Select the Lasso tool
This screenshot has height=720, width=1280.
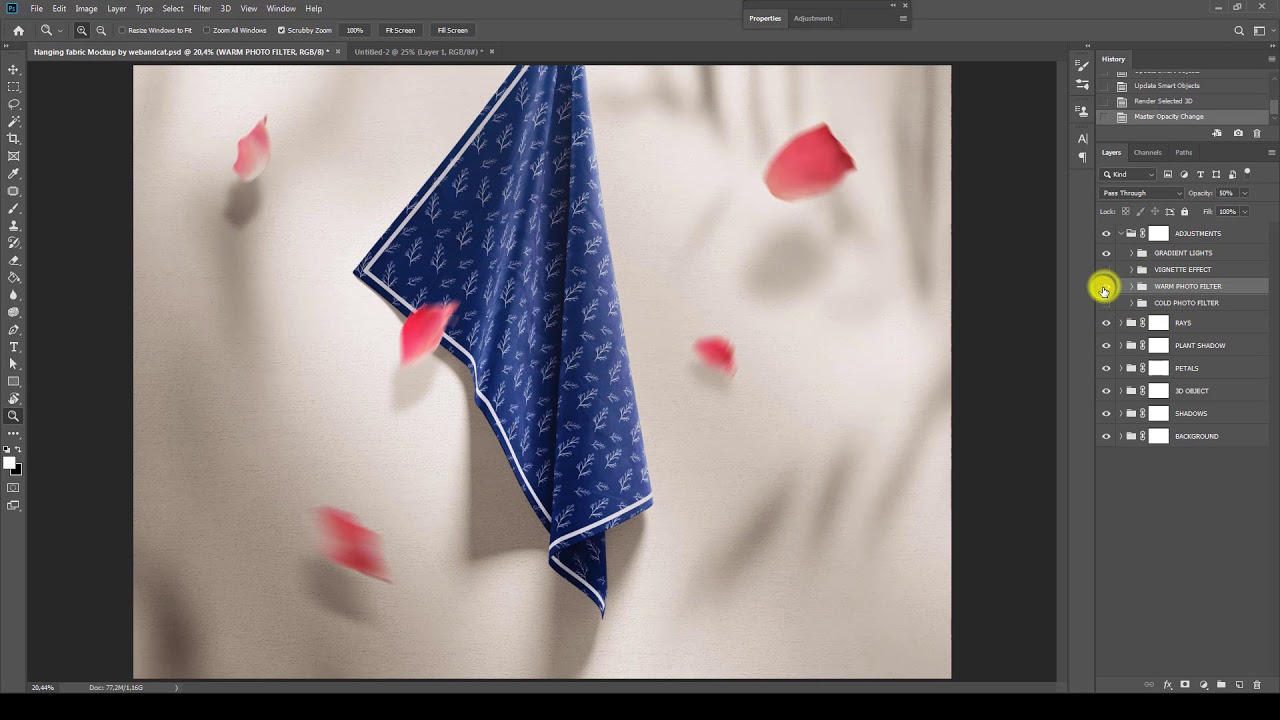point(14,104)
